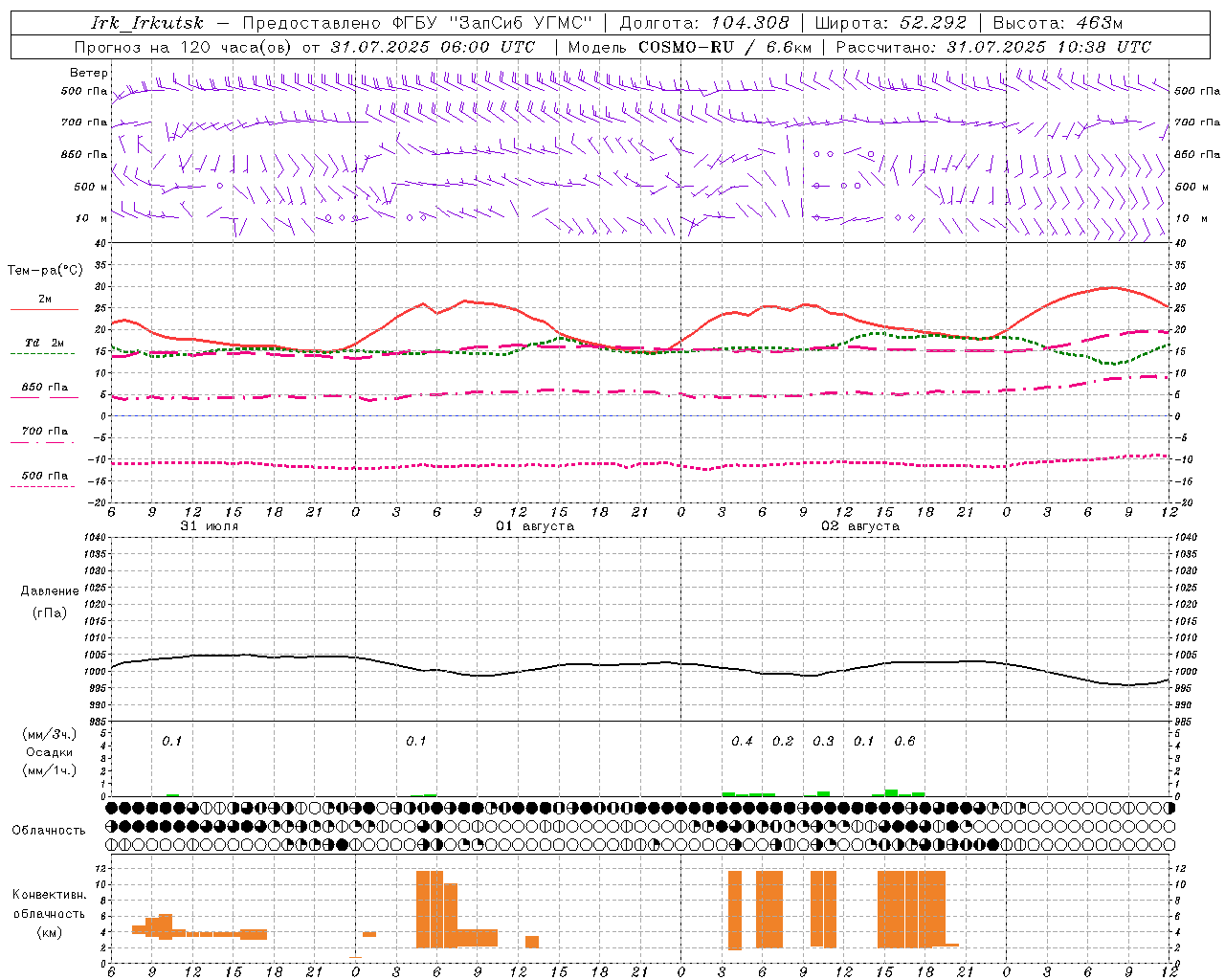Click the 'Тем-ра(°C)' temperature panel label
Viewport: 1225px width, 980px height.
click(45, 271)
